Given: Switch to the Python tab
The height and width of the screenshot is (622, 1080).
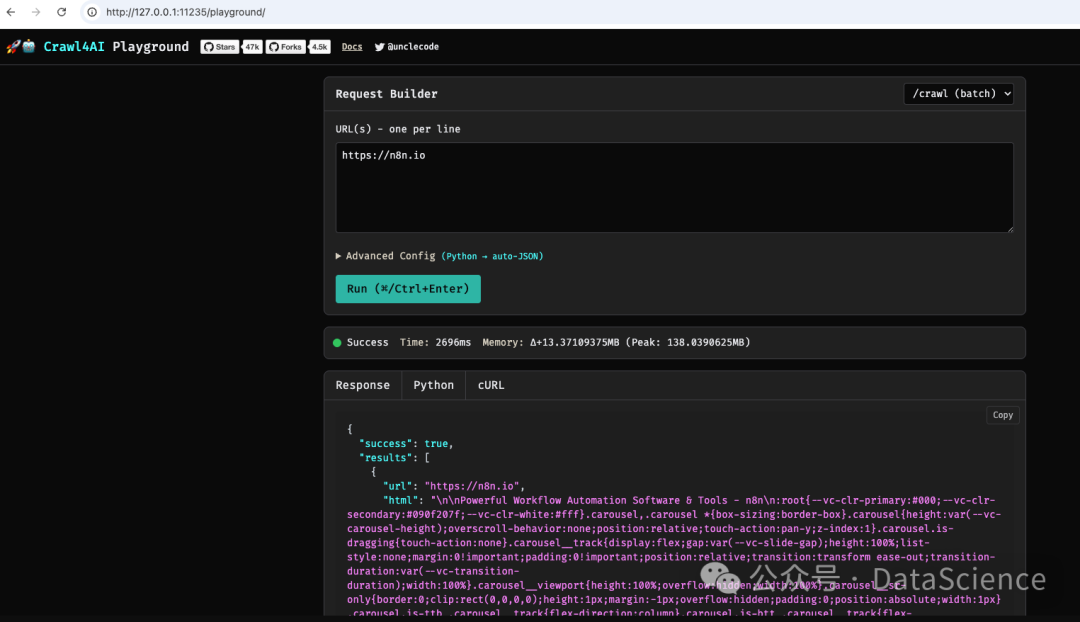Looking at the screenshot, I should [x=433, y=385].
